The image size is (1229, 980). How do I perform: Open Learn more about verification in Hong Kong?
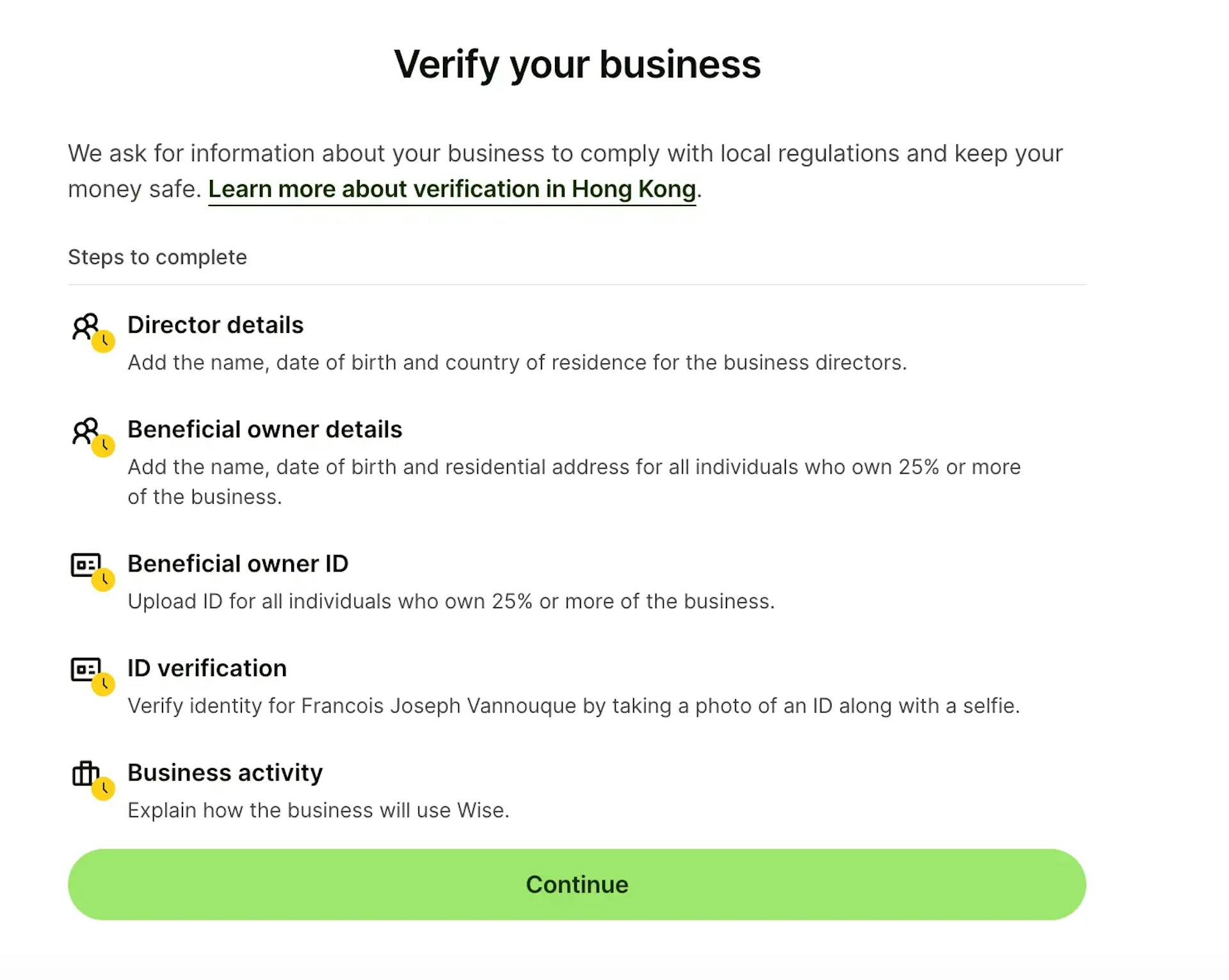coord(451,189)
